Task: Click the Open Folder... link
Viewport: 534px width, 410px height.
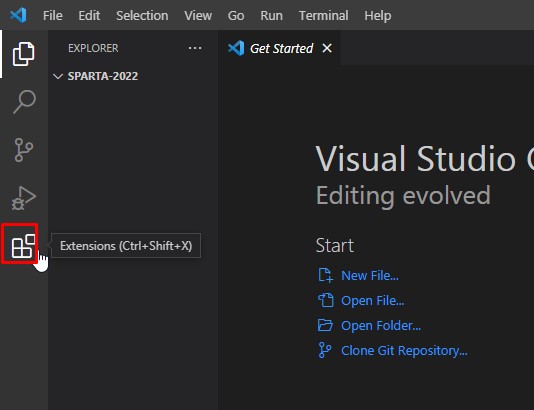Action: pyautogui.click(x=381, y=326)
